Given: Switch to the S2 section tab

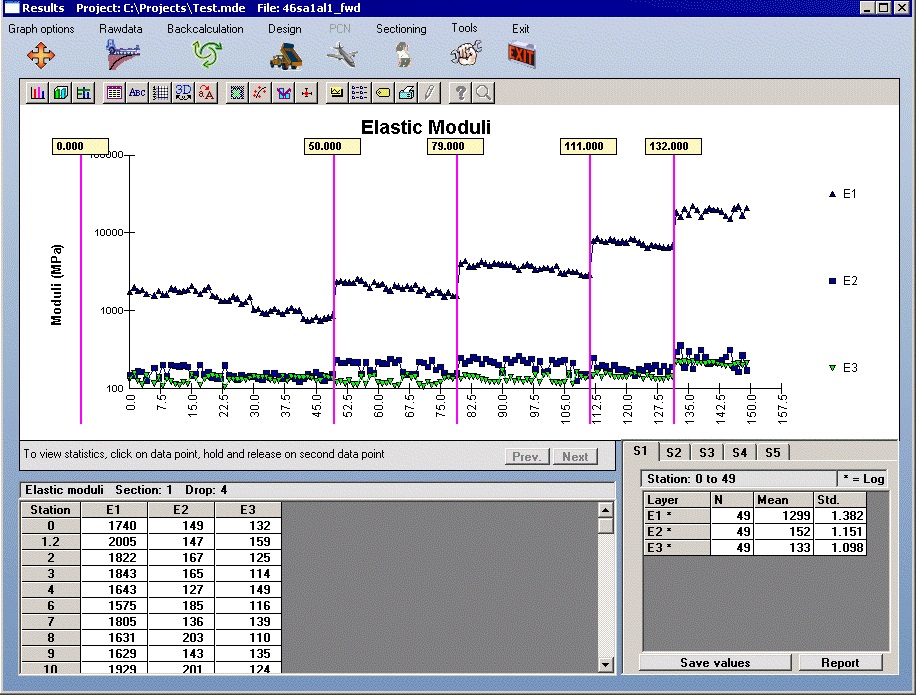Looking at the screenshot, I should point(674,453).
